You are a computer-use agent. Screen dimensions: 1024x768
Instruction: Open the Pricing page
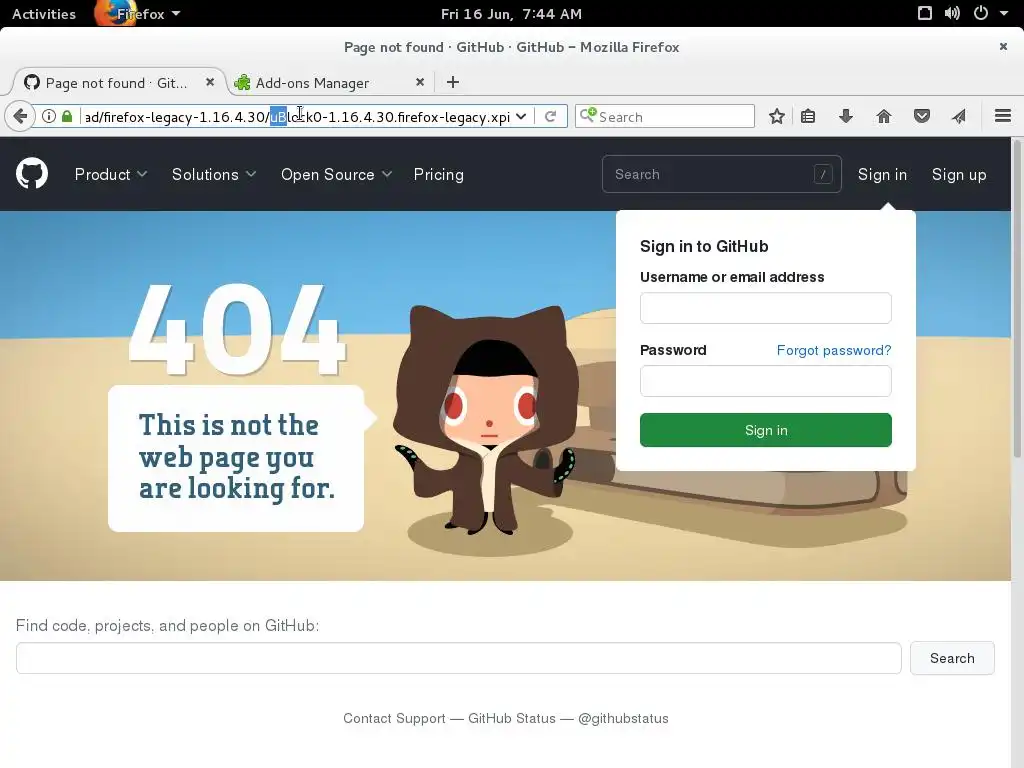[439, 174]
